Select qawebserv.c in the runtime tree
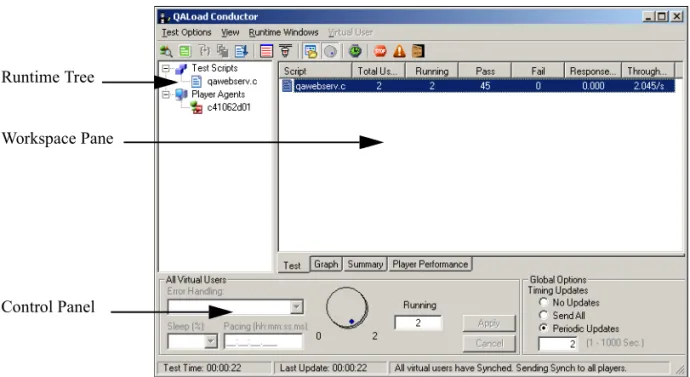Viewport: 690px width, 377px height. 232,81
